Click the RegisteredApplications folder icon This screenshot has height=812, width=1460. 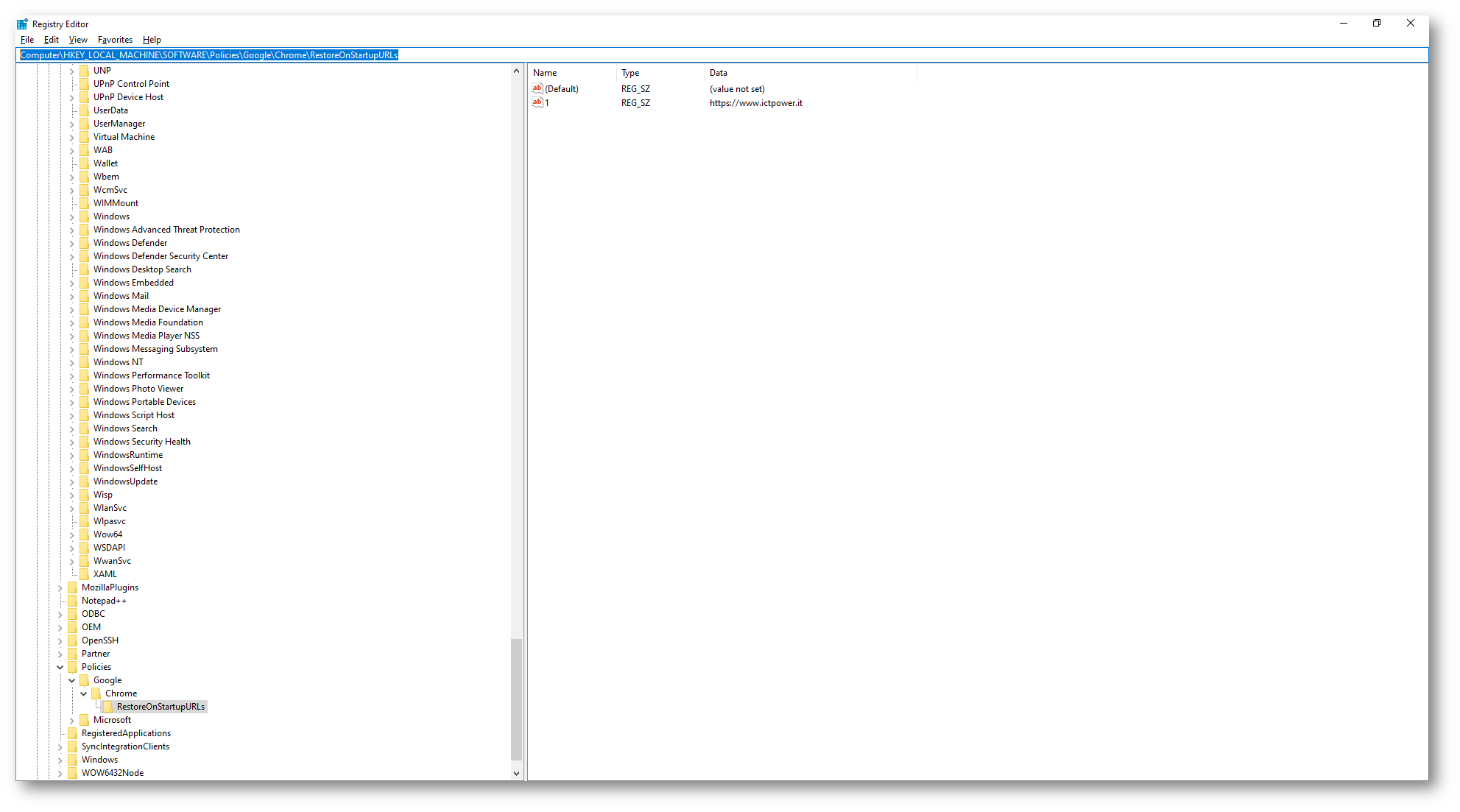(x=73, y=733)
